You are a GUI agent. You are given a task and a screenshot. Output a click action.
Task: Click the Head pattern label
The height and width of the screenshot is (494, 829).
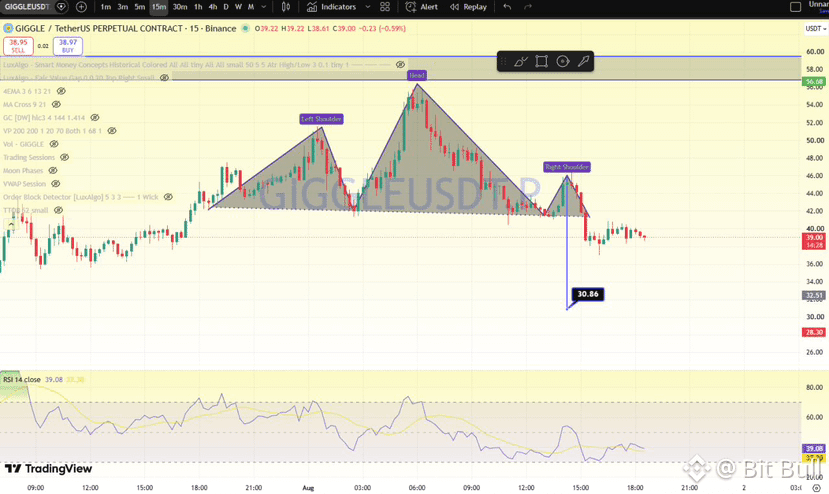pyautogui.click(x=417, y=76)
